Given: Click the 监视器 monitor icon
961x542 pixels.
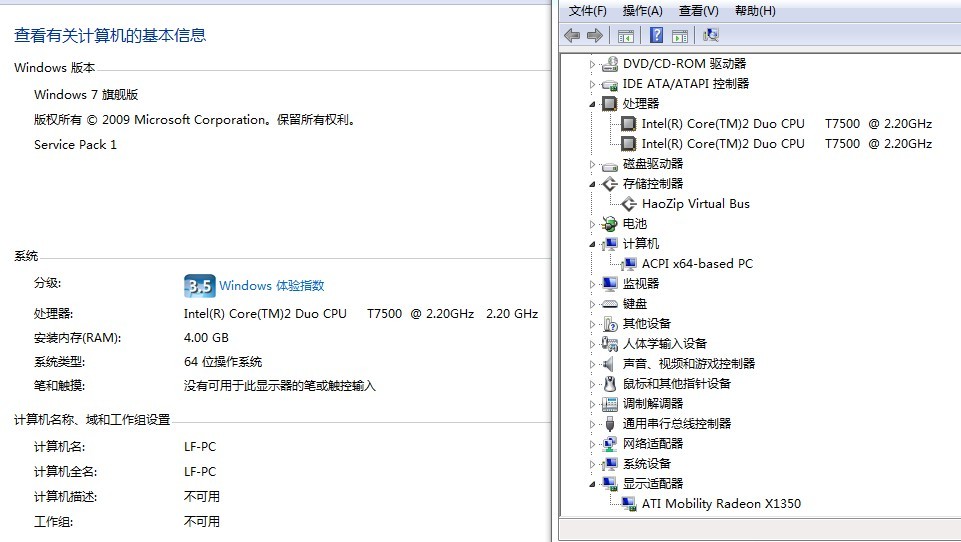Looking at the screenshot, I should [609, 284].
